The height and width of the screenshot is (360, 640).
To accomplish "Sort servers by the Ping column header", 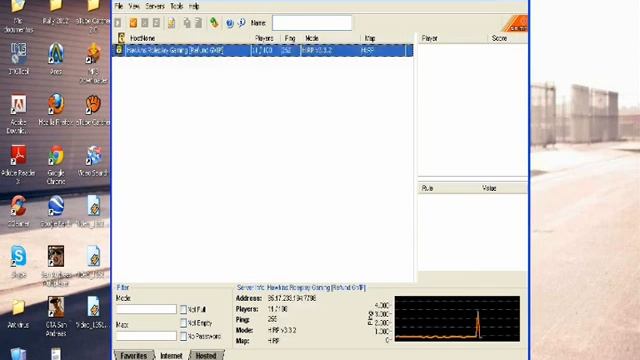I will [290, 38].
